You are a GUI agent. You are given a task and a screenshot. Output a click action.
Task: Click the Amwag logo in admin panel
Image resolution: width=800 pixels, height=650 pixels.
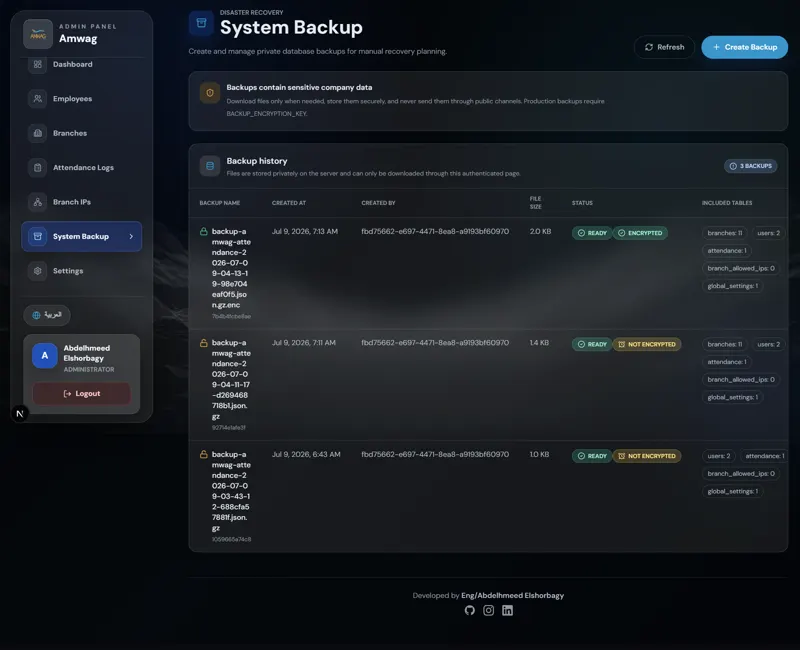coord(38,34)
